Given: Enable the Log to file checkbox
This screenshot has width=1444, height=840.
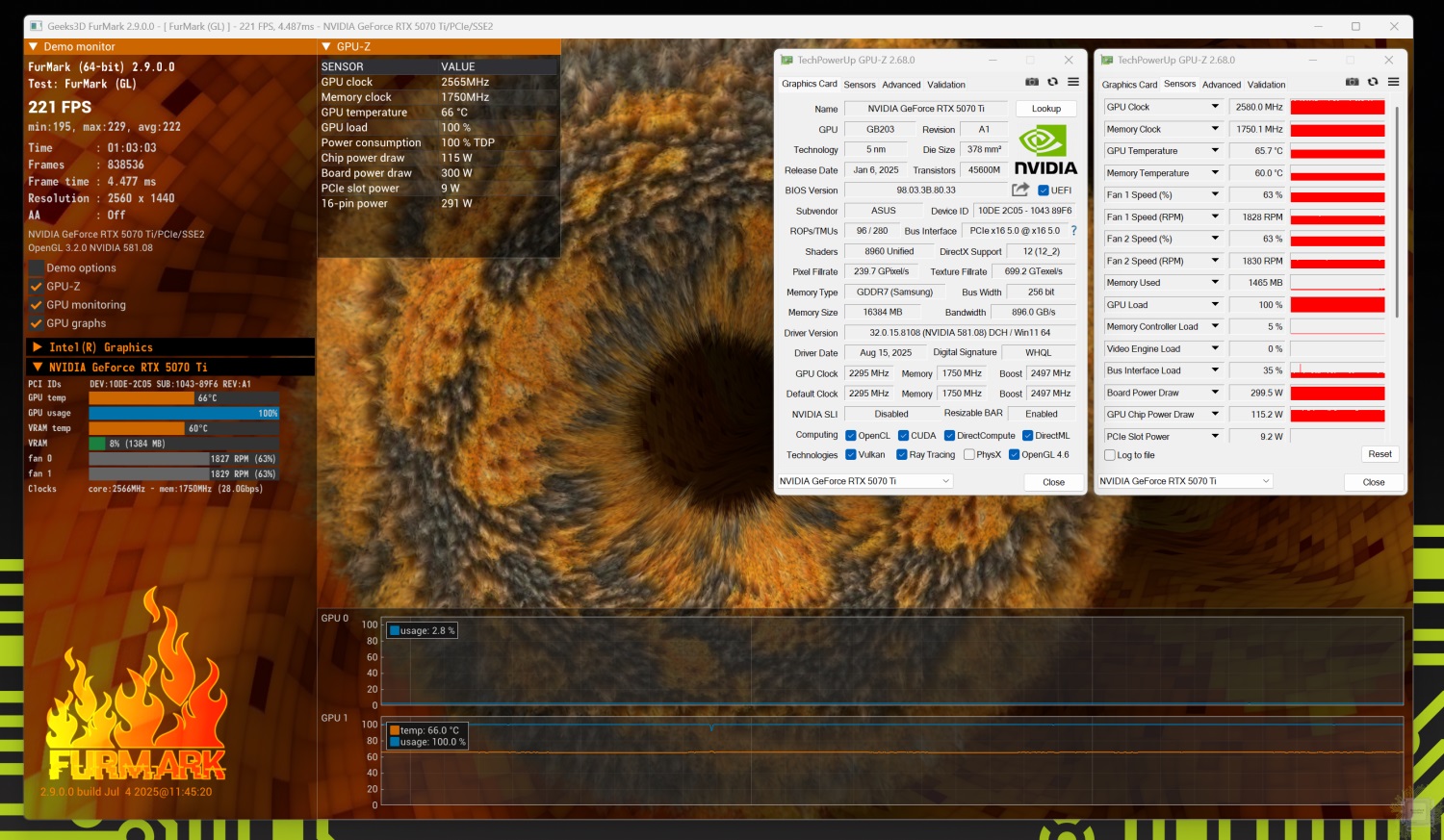Looking at the screenshot, I should coord(1110,455).
